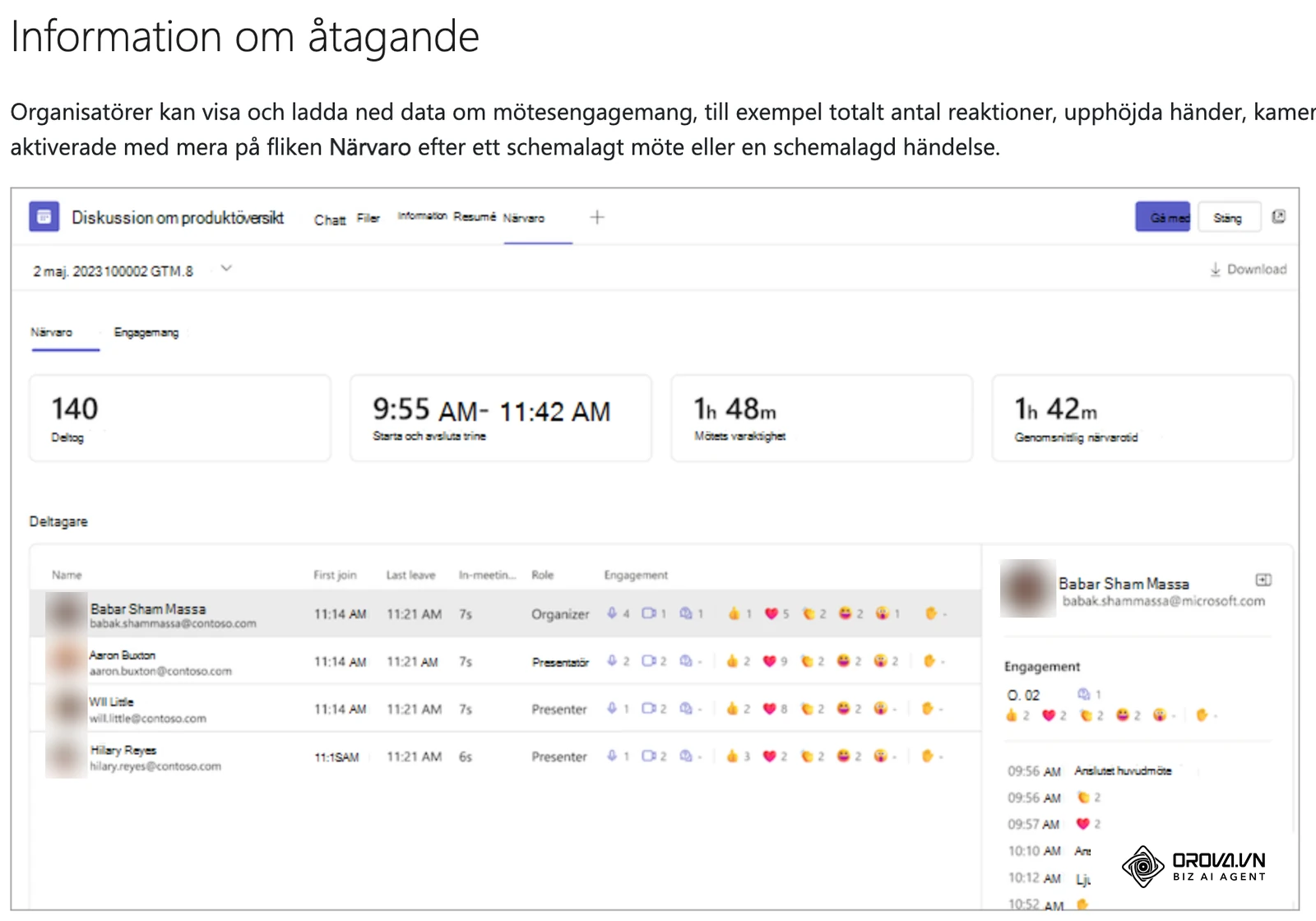
Task: Click the Engagement column header
Action: [x=636, y=575]
